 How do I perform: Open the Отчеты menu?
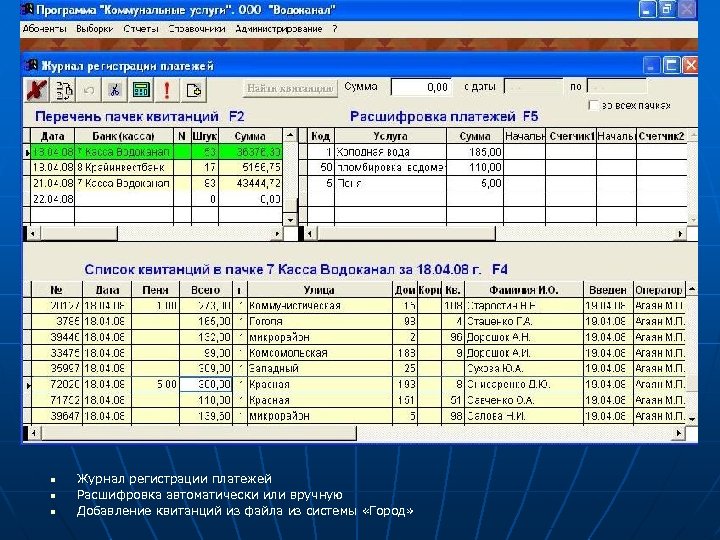pyautogui.click(x=141, y=29)
